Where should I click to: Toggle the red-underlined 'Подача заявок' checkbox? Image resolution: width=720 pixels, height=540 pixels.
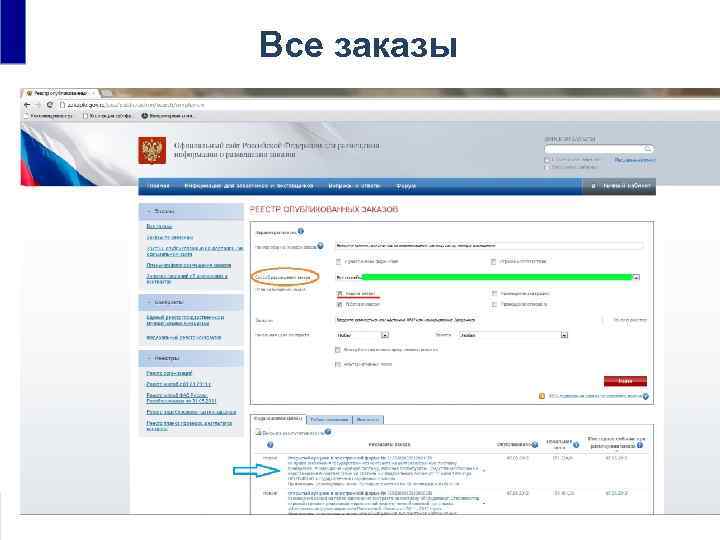click(340, 293)
